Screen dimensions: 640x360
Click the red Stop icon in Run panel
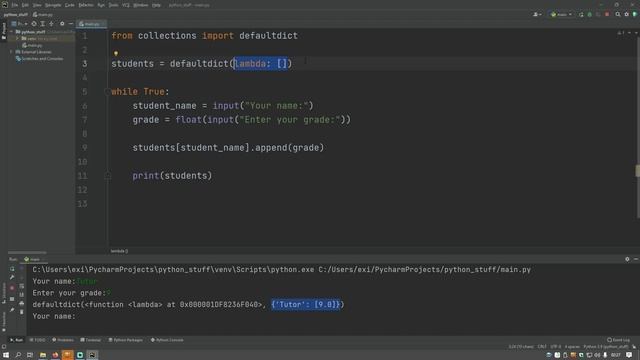pos(12,288)
